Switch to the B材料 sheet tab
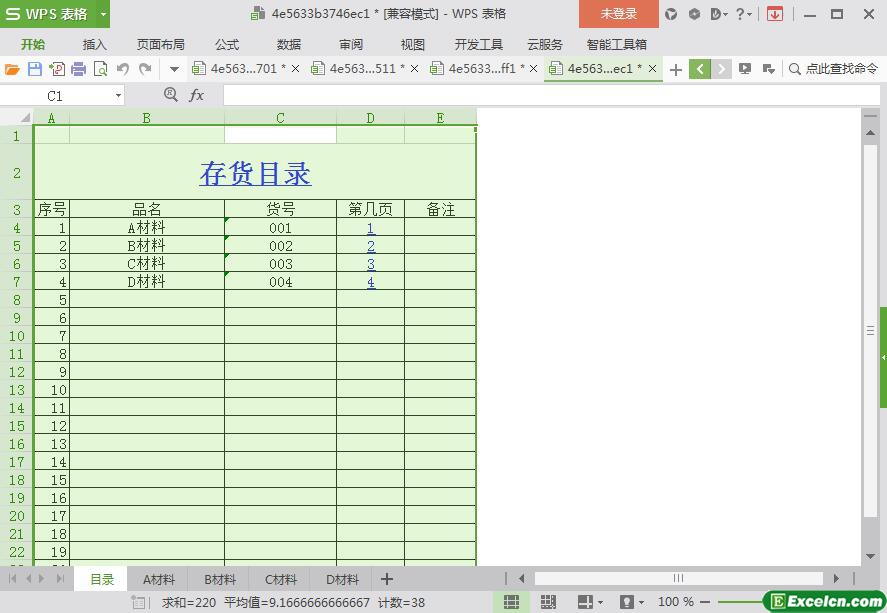 pos(220,579)
